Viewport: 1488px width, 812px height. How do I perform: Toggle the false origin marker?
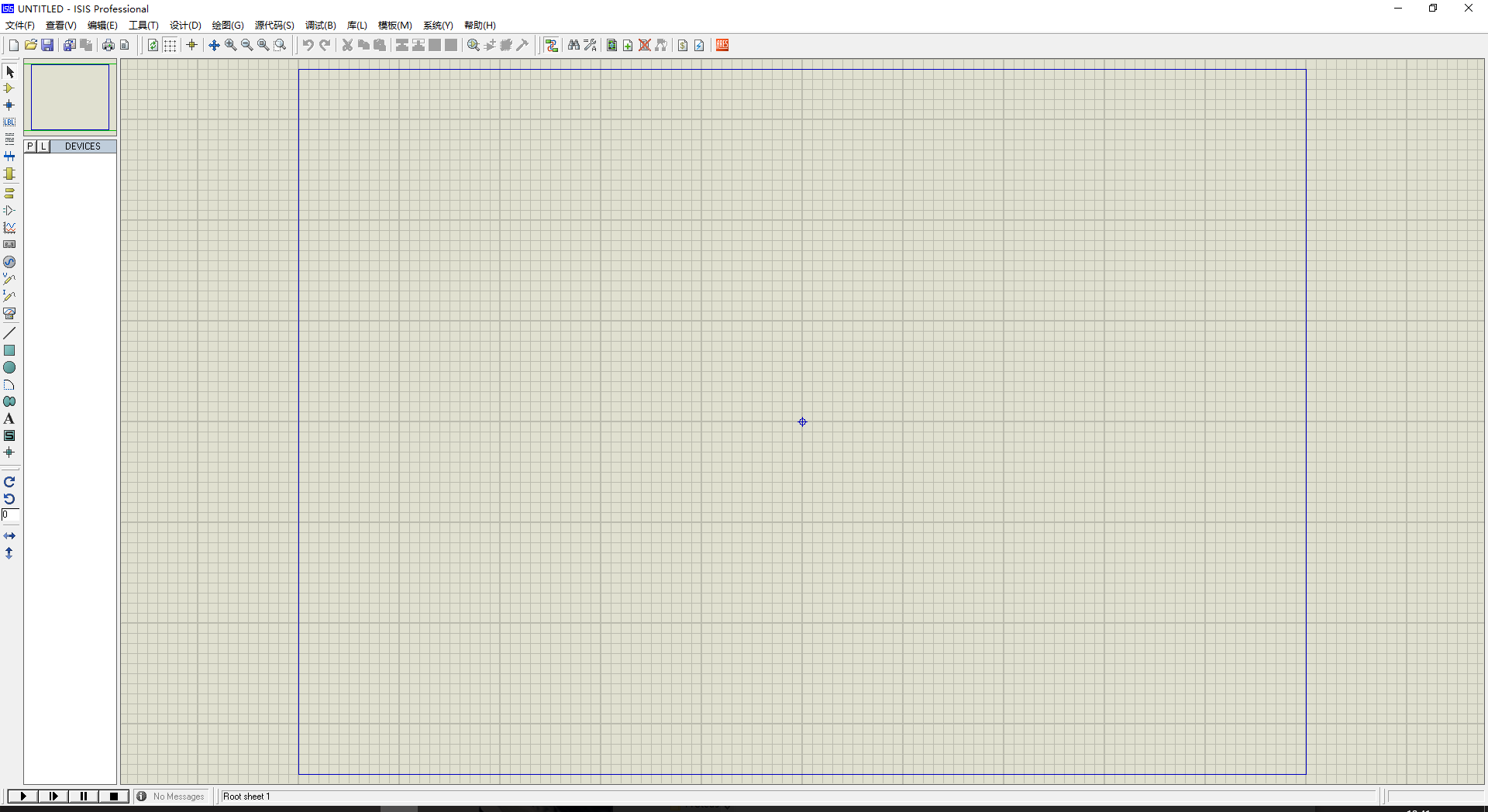click(192, 45)
